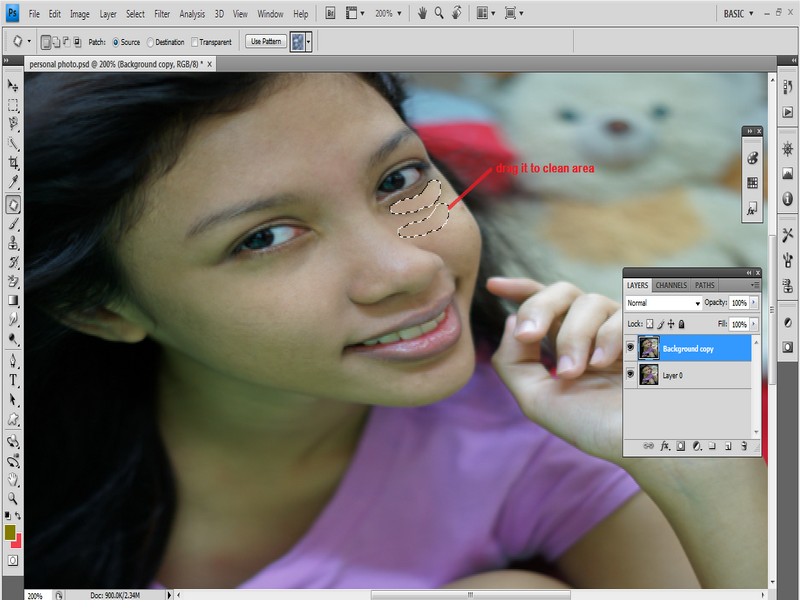Toggle visibility of Layer 0
Viewport: 800px width, 600px height.
click(630, 375)
